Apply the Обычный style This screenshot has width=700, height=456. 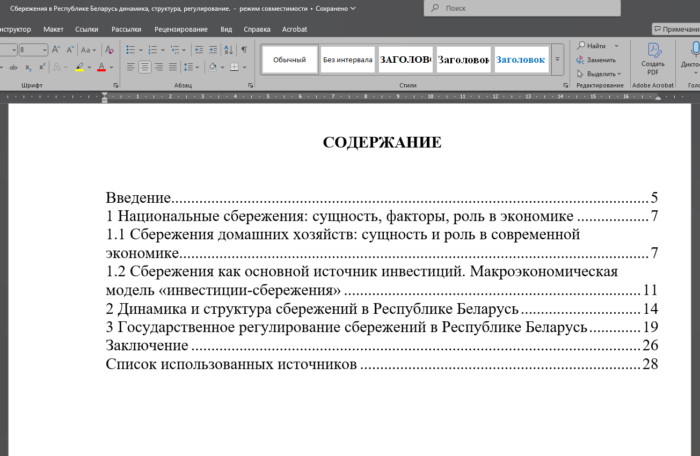coord(290,59)
